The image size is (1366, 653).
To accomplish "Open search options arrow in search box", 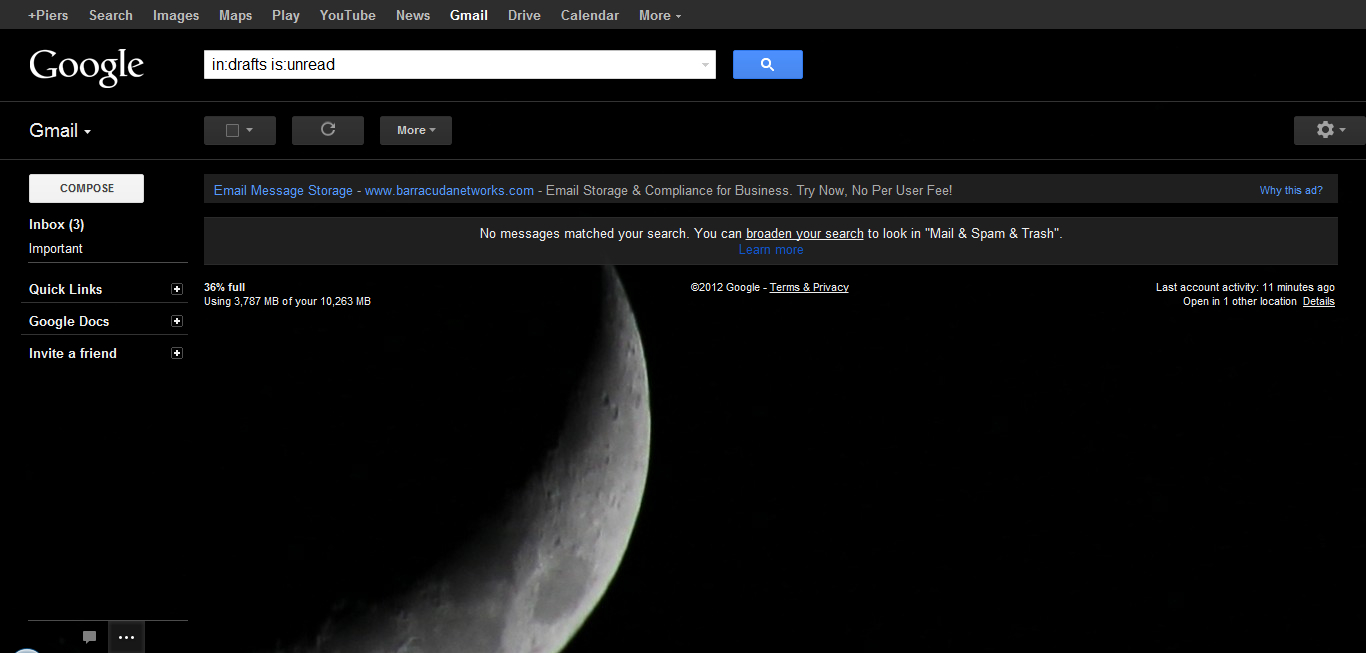I will [705, 65].
